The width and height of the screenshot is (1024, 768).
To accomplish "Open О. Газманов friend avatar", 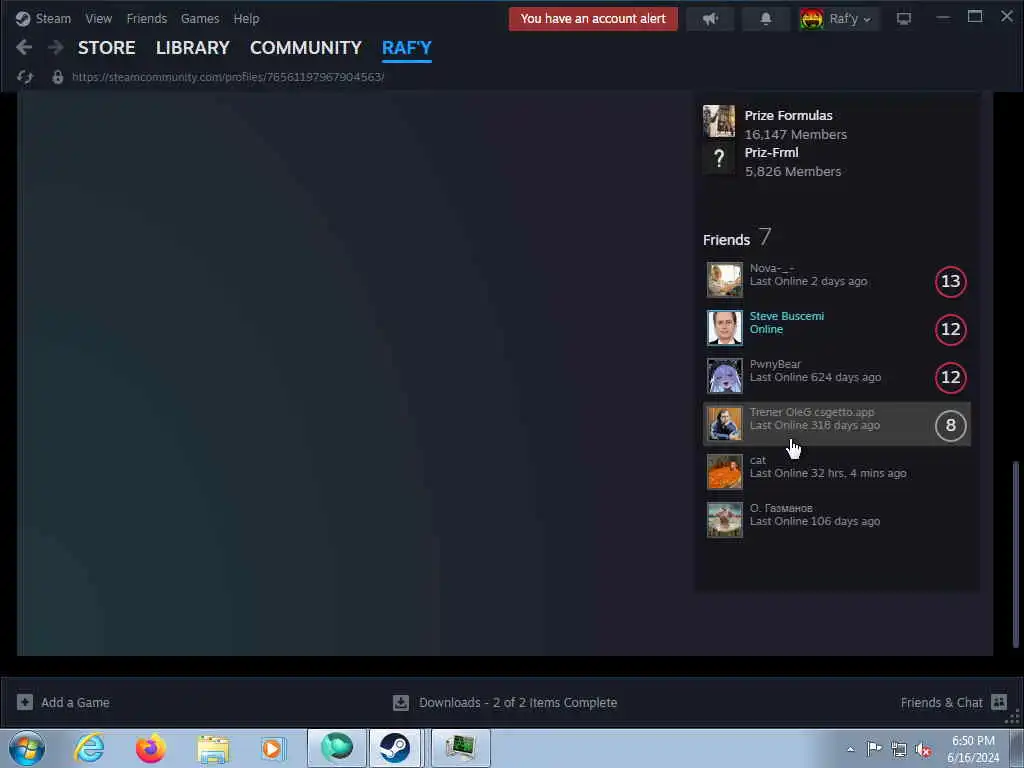I will click(x=724, y=520).
